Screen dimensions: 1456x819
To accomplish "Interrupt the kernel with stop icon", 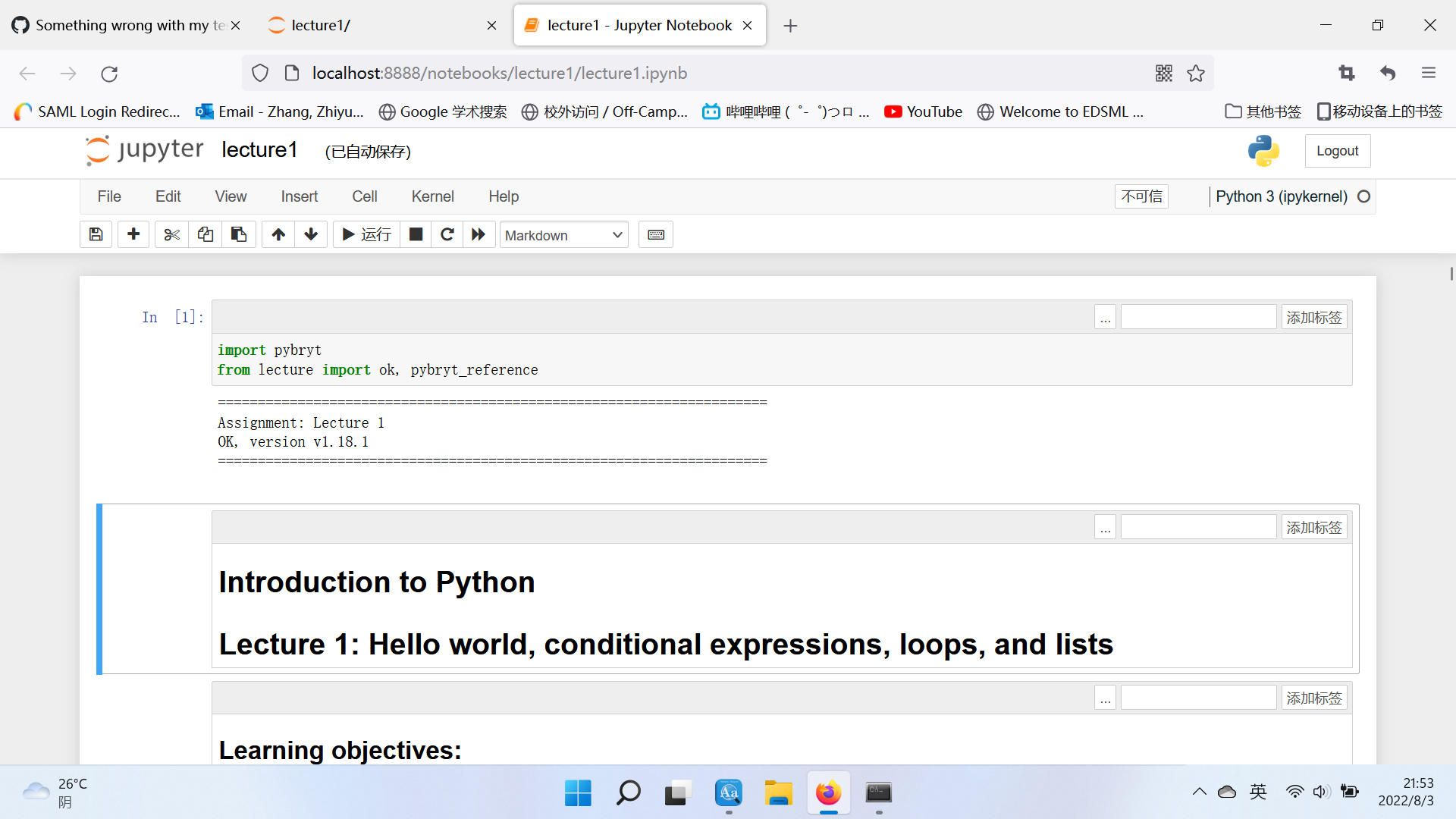I will (x=416, y=234).
